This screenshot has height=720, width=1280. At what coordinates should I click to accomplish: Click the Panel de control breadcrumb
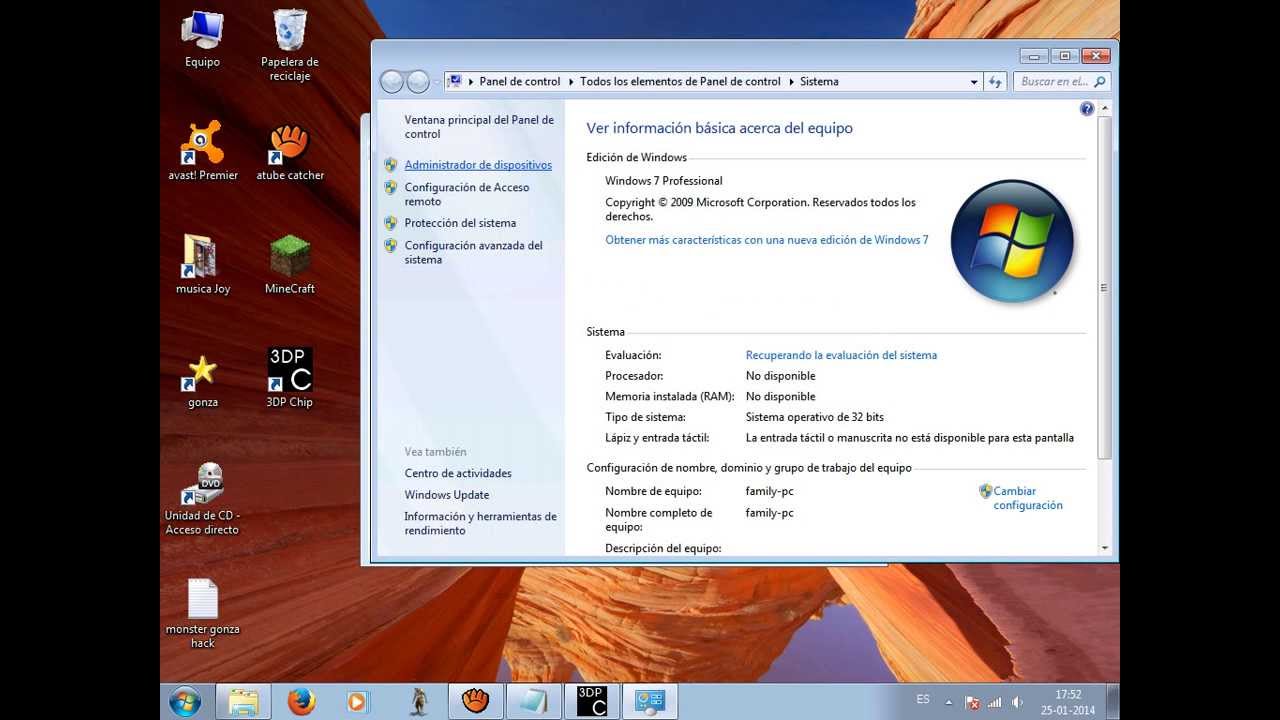point(520,82)
